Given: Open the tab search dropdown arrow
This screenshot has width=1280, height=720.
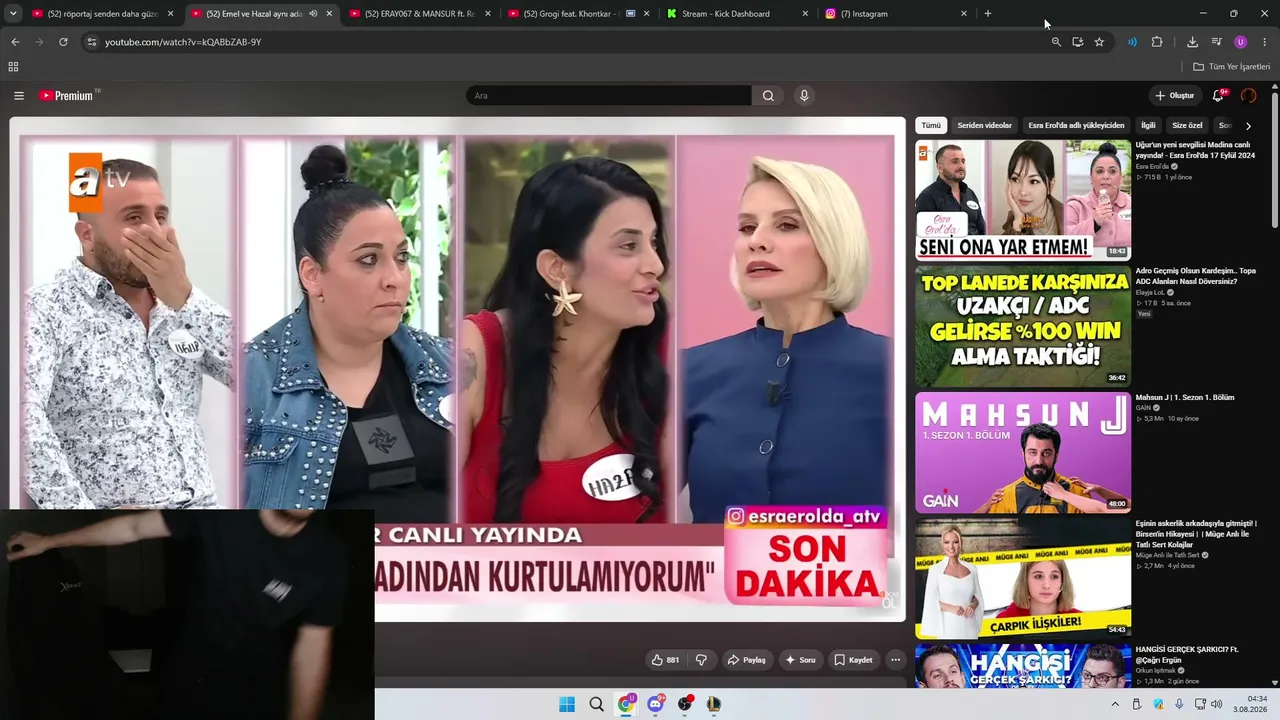Looking at the screenshot, I should (x=13, y=14).
